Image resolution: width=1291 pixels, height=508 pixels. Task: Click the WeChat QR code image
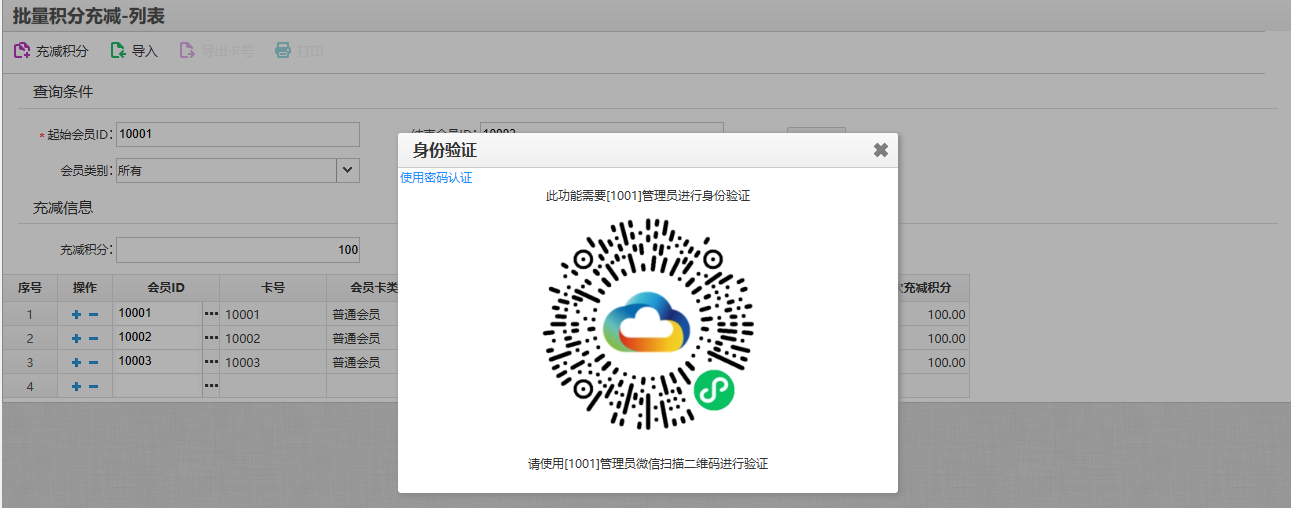(x=648, y=324)
